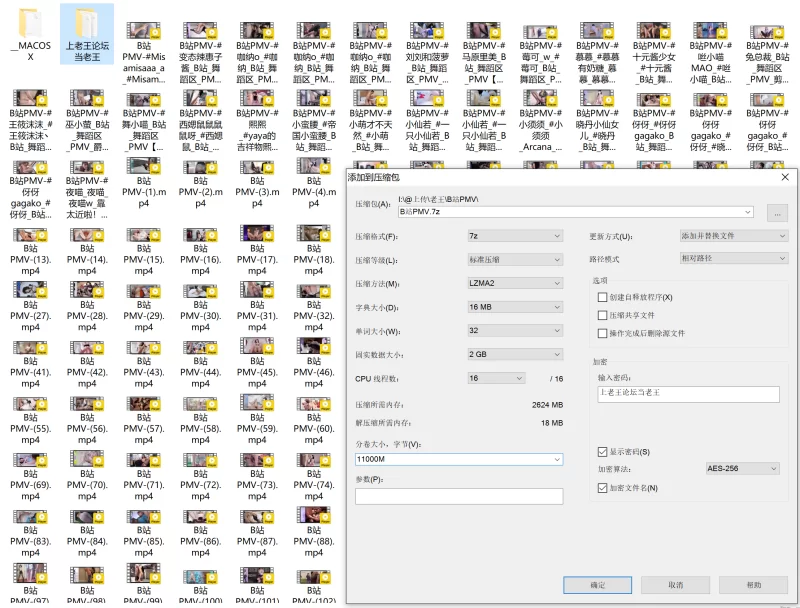Viewport: 800px width, 608px height.
Task: Select the 马原里美 video file icon
Action: pos(484,31)
